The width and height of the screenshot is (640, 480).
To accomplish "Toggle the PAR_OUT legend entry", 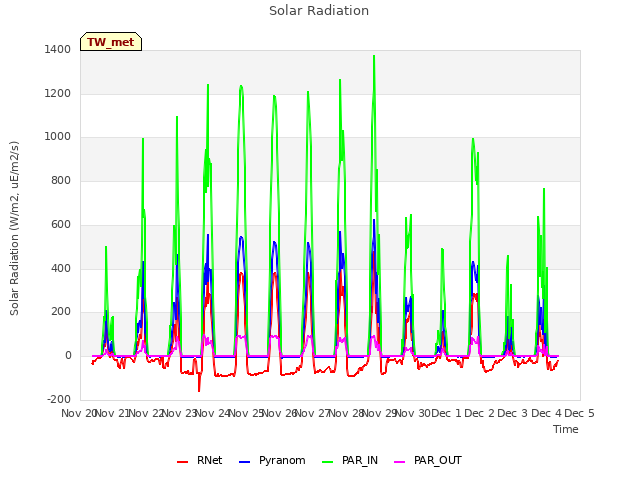I will click(427, 460).
